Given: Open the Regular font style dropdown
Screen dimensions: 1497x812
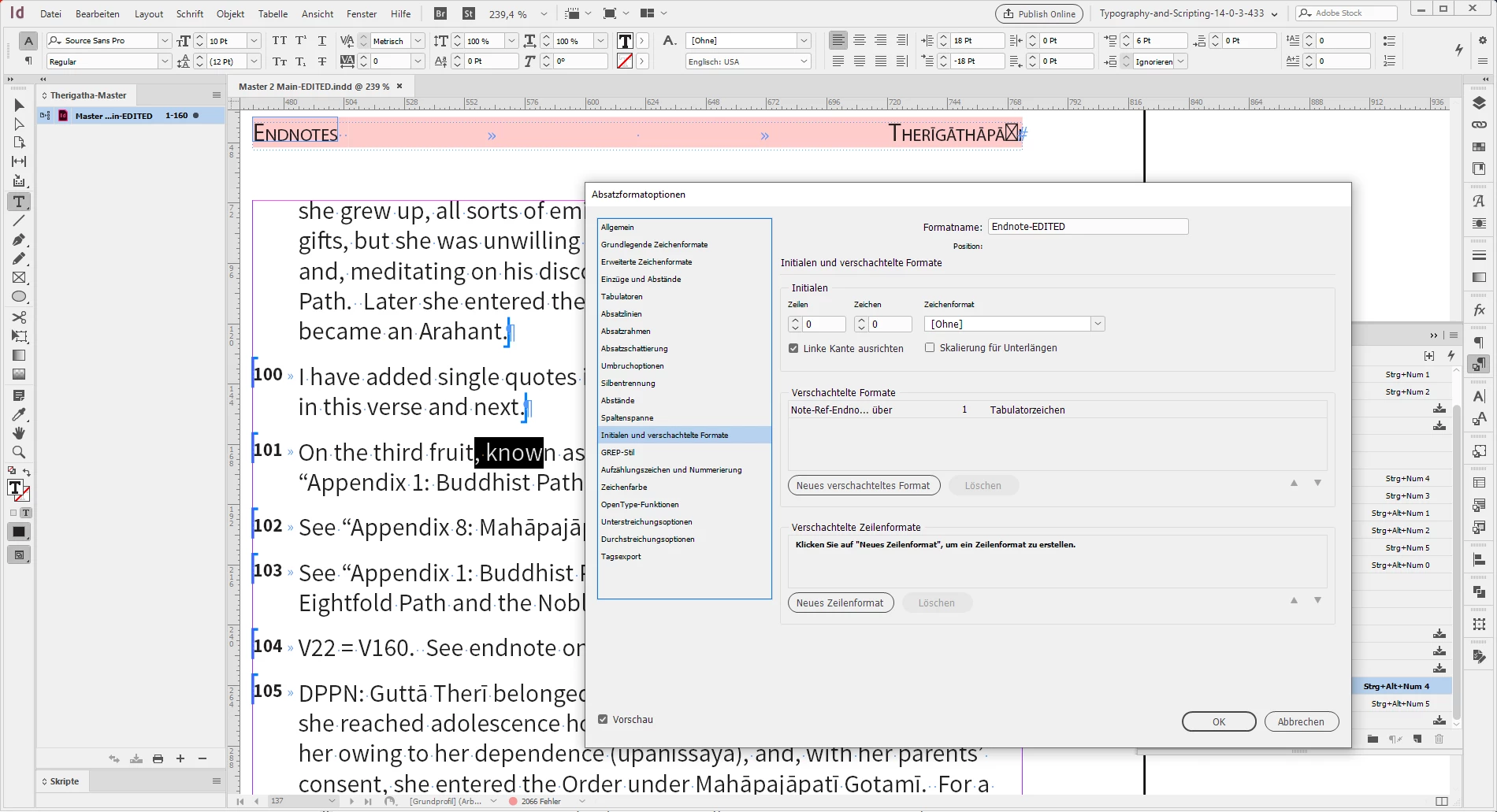Looking at the screenshot, I should [x=165, y=61].
